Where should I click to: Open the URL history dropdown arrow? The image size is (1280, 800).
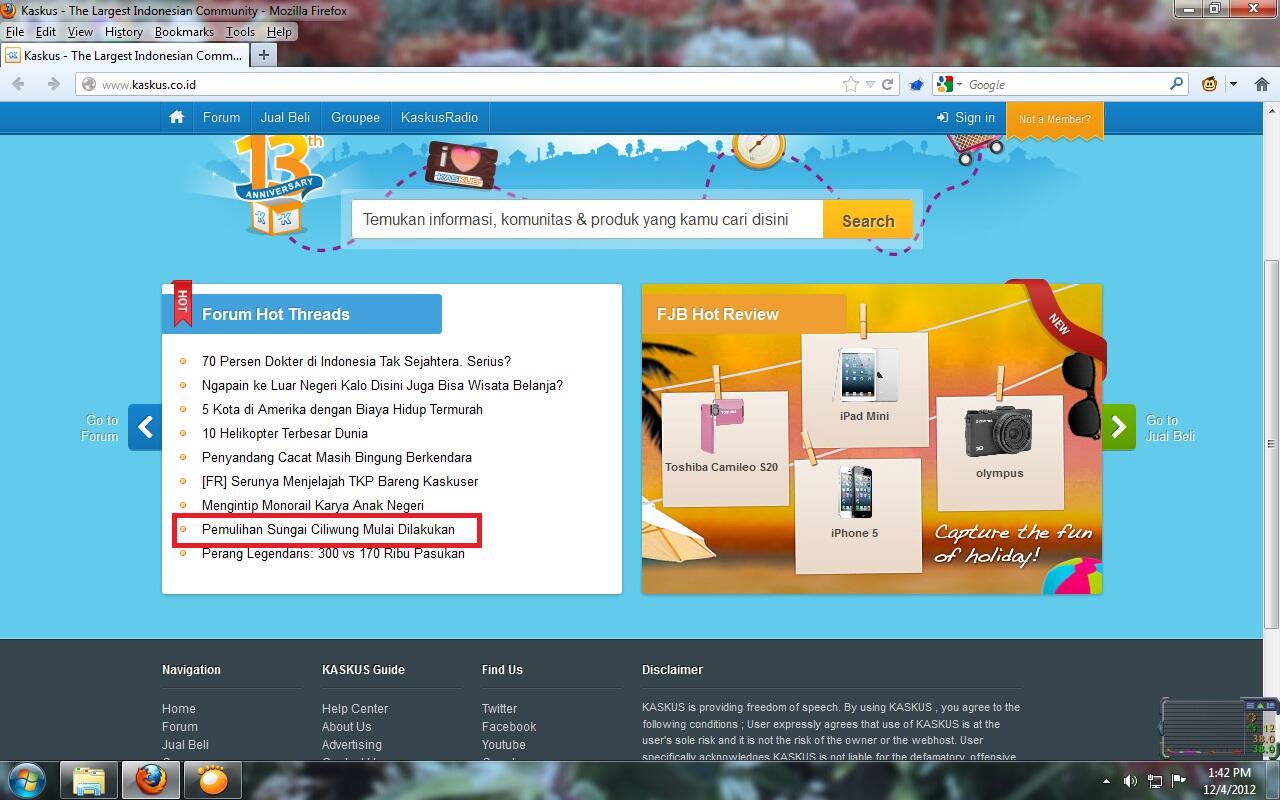point(870,85)
